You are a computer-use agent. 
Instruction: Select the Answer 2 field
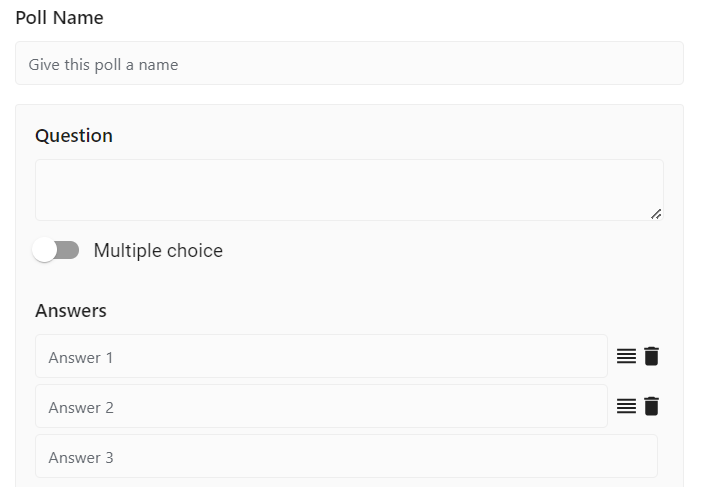[321, 406]
